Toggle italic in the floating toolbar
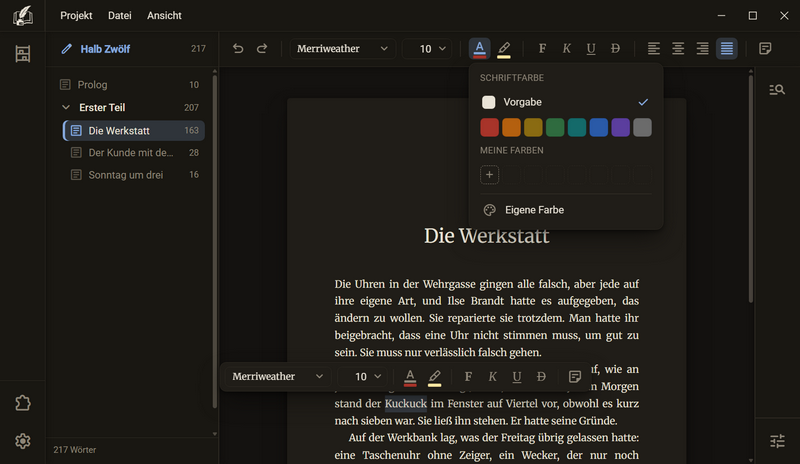 pyautogui.click(x=492, y=377)
